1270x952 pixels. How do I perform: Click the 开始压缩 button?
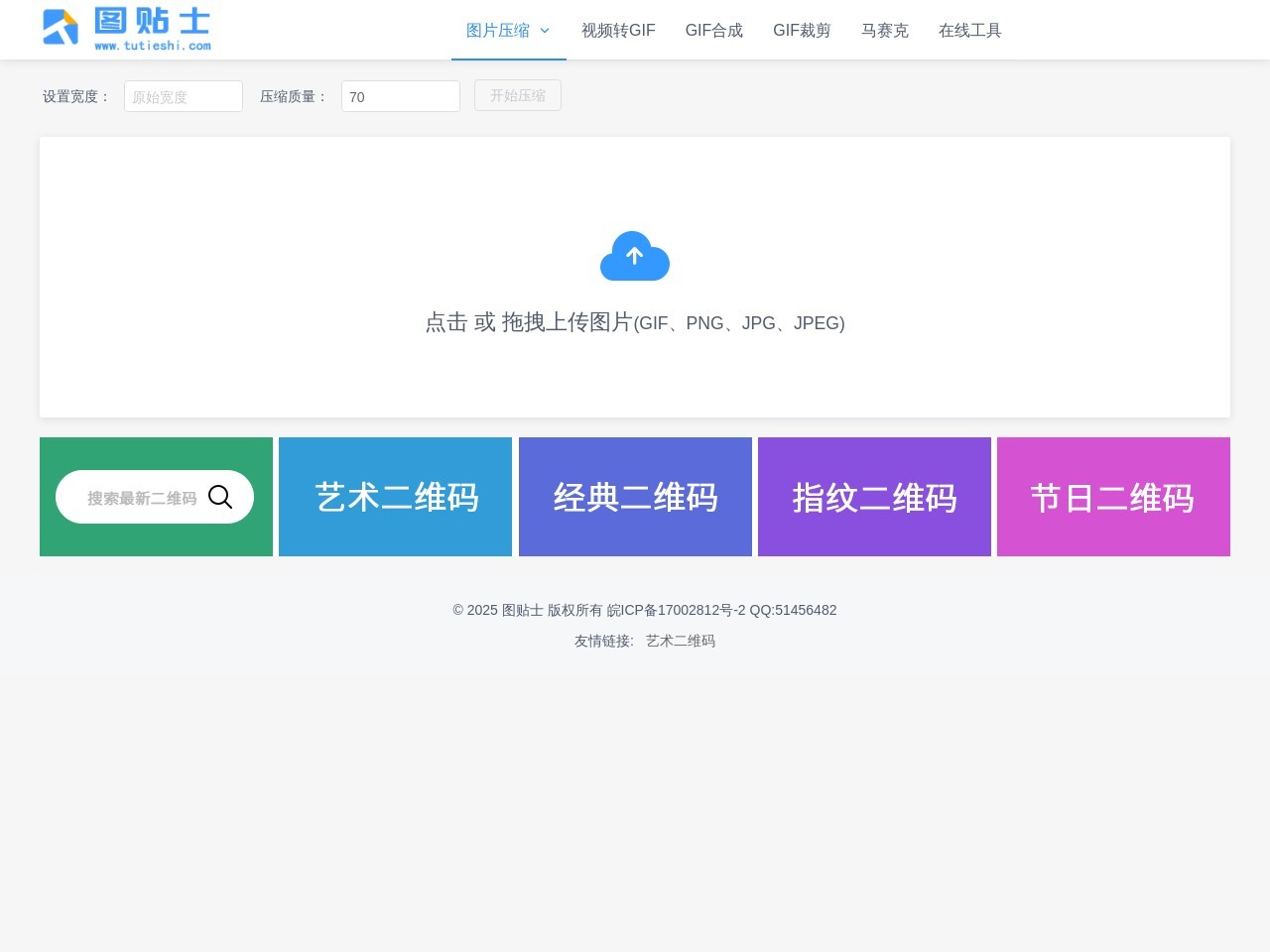pos(518,95)
